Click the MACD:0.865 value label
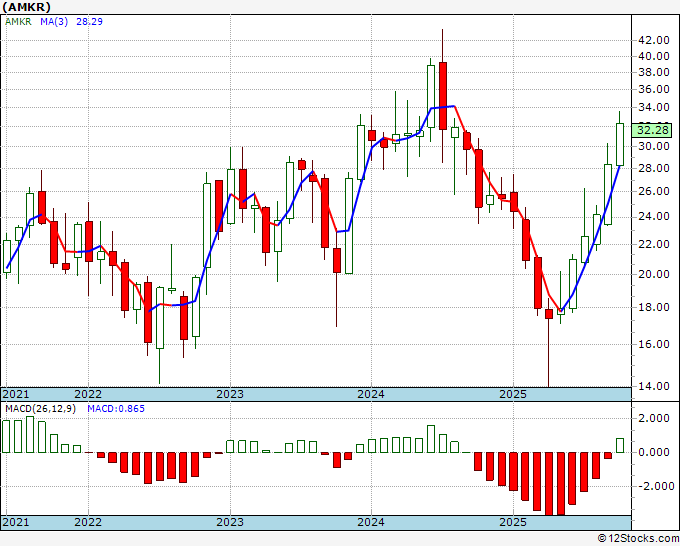This screenshot has width=680, height=546. [x=116, y=409]
